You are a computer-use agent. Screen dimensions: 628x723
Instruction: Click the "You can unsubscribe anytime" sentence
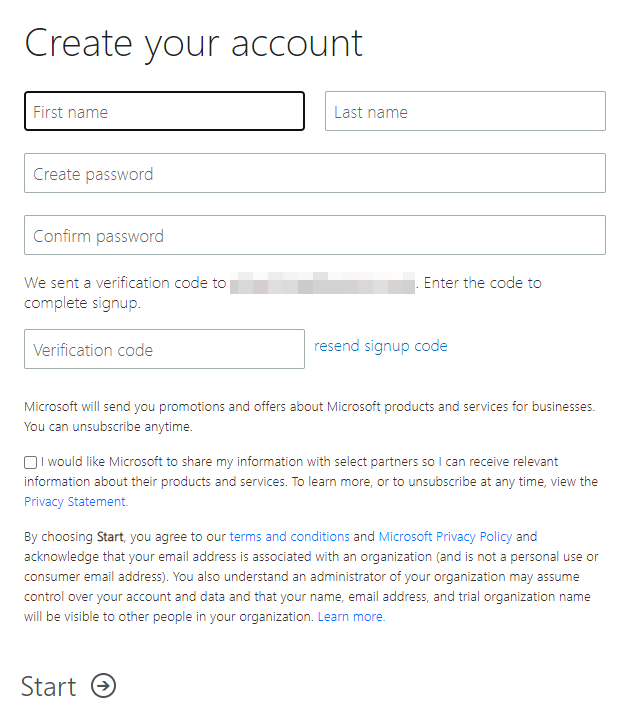point(108,427)
